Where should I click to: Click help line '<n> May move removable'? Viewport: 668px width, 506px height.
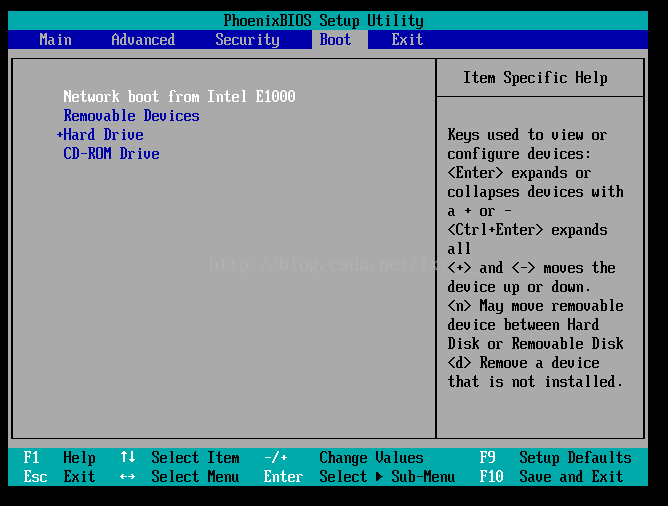535,306
